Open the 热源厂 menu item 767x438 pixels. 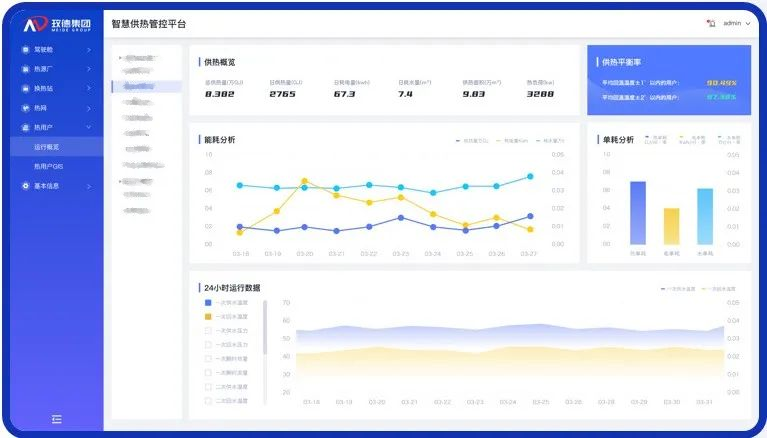coord(57,69)
